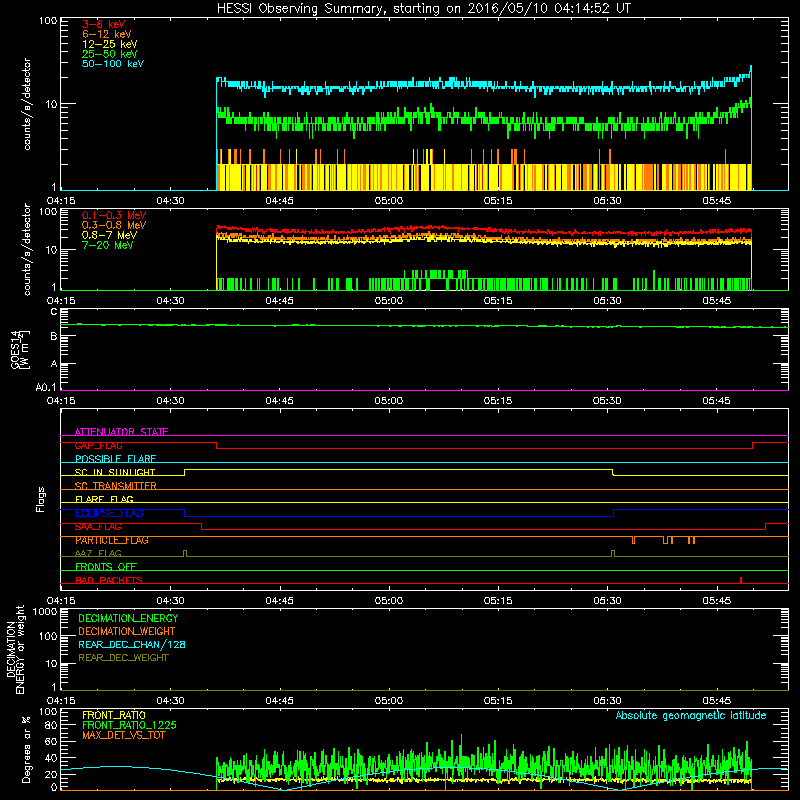This screenshot has width=800, height=800.
Task: Select the SC_IN_SUNLIGHT flag label
Action: [115, 472]
